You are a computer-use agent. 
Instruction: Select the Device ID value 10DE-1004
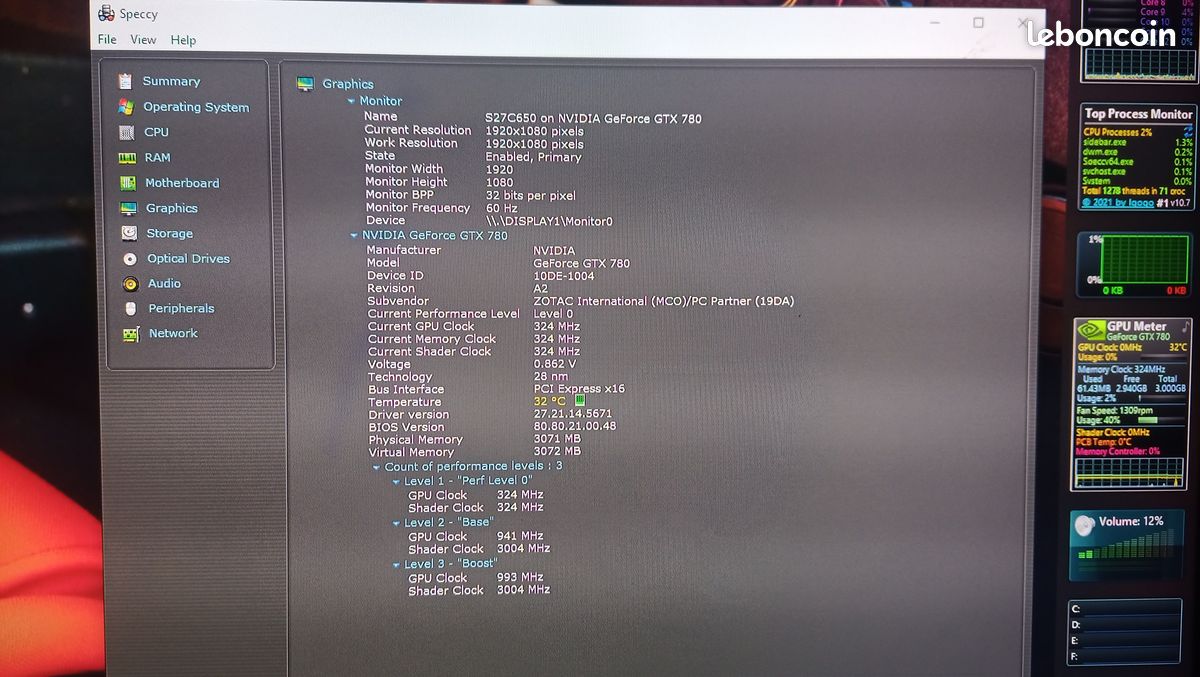[563, 276]
